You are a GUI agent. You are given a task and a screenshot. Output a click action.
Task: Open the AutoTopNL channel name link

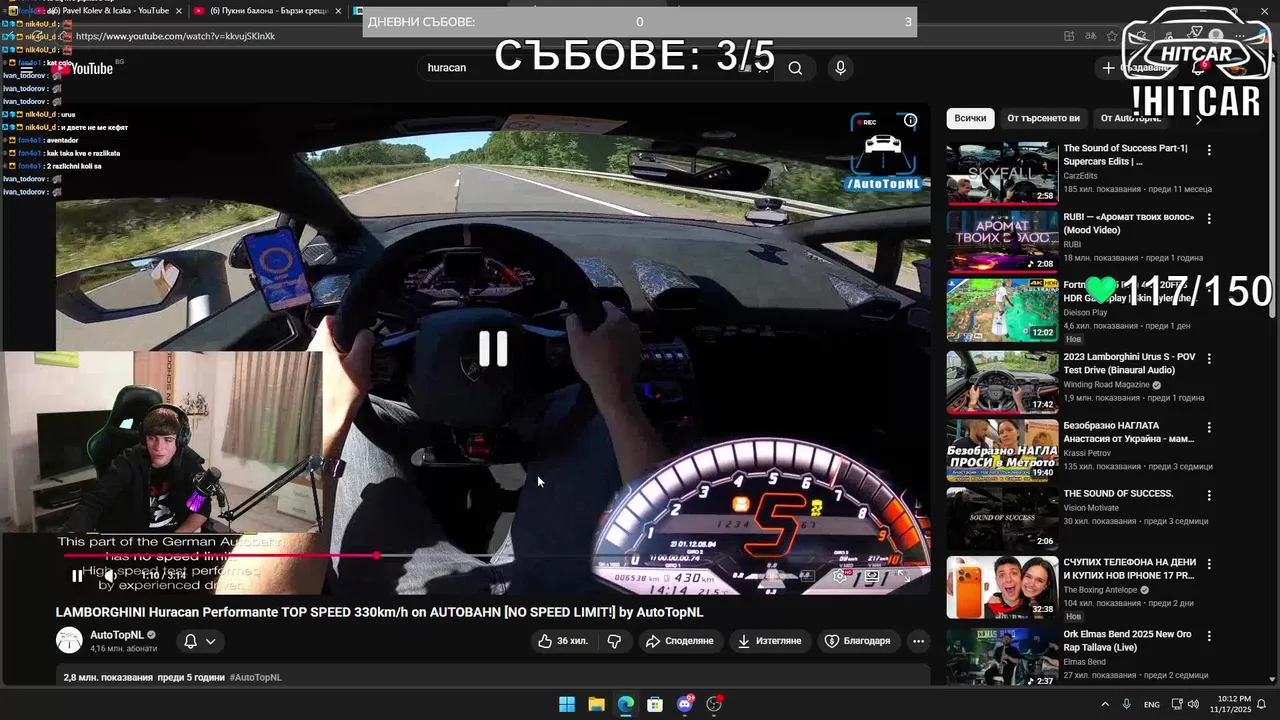pos(117,635)
